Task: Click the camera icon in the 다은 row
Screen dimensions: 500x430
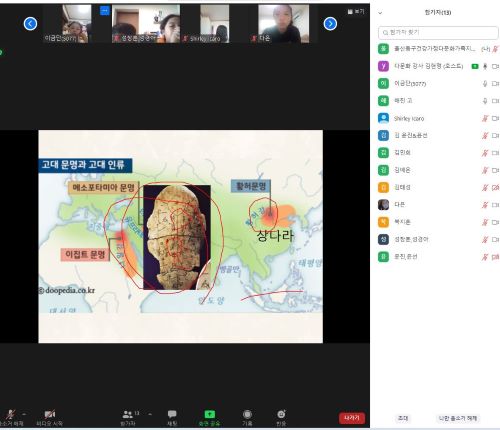Action: [495, 205]
